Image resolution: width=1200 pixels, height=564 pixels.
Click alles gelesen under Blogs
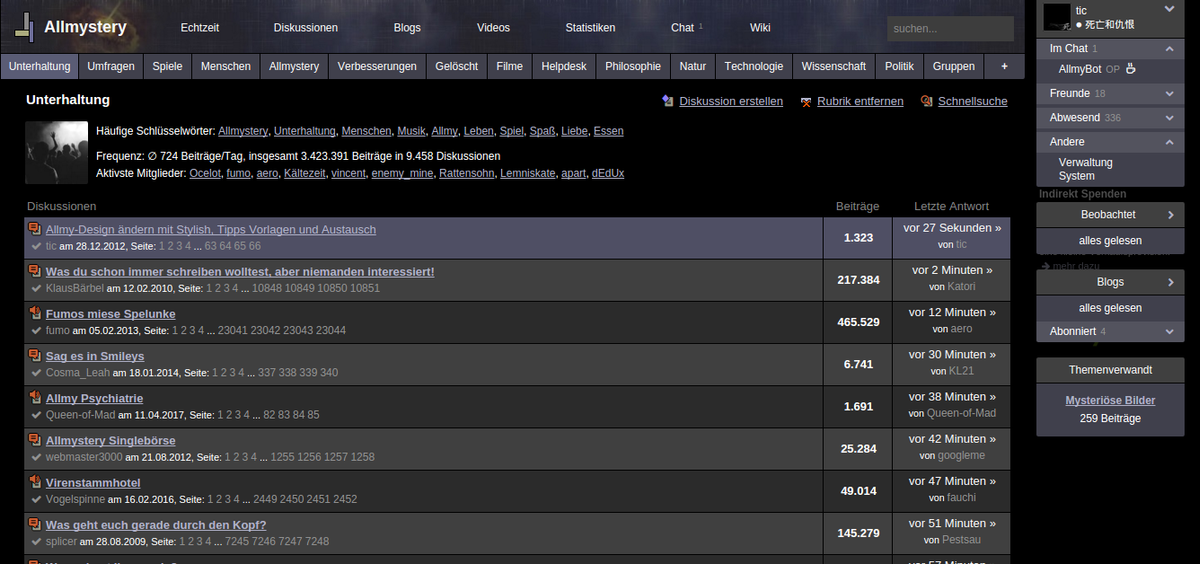pyautogui.click(x=1110, y=308)
